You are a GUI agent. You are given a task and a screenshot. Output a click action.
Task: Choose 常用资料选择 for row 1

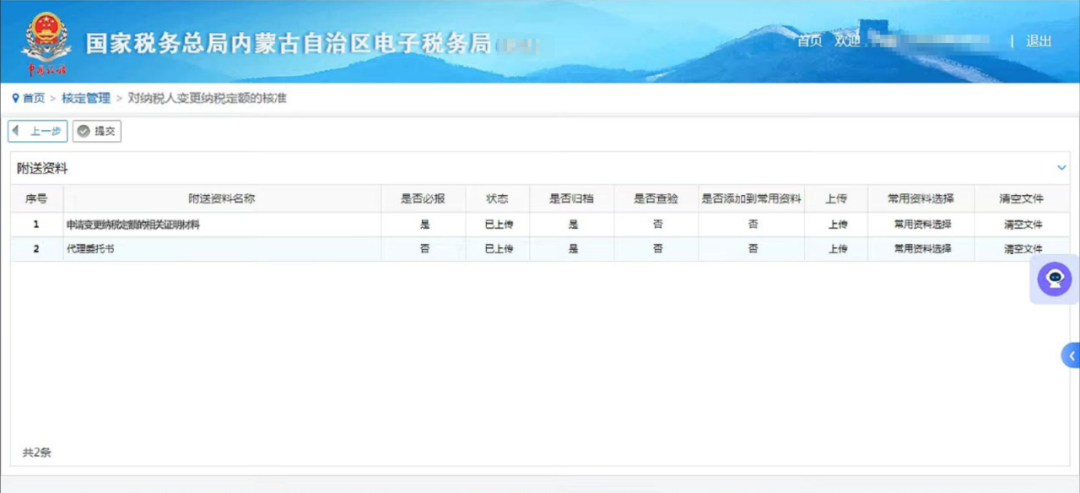coord(922,224)
